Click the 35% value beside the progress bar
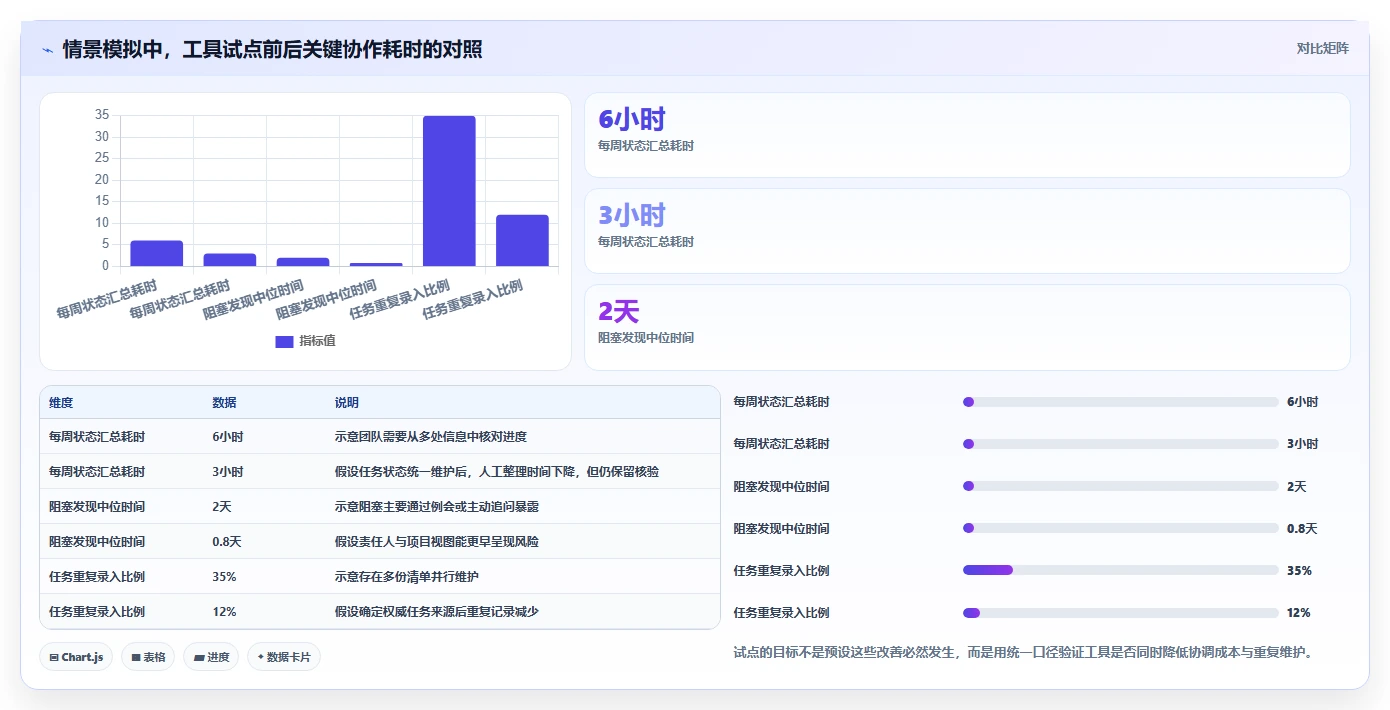This screenshot has width=1390, height=710. [x=1299, y=571]
